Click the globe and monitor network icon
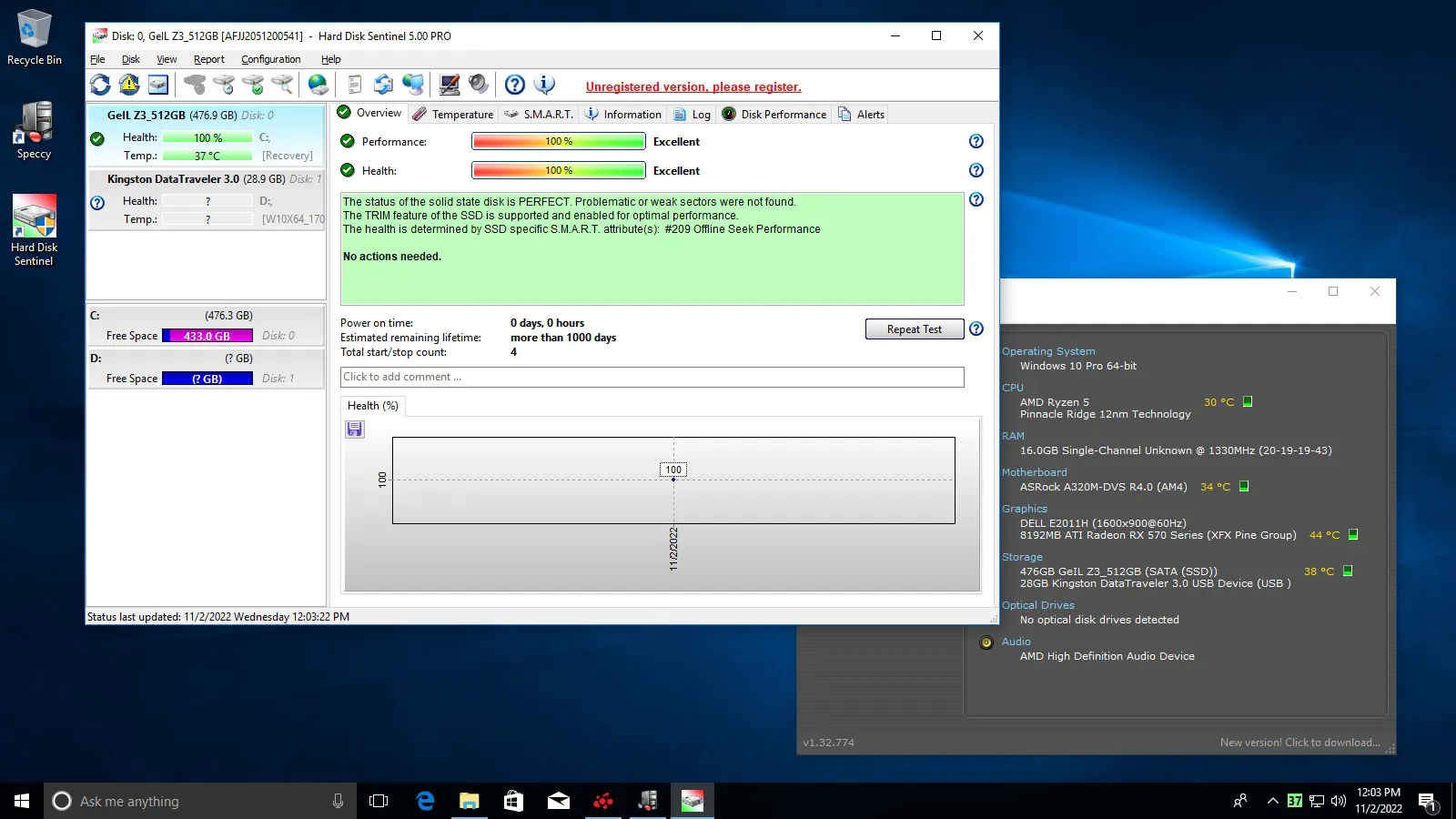 (413, 85)
